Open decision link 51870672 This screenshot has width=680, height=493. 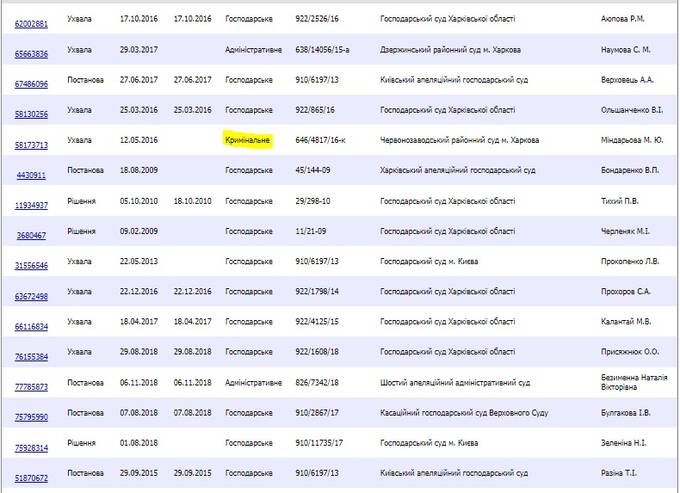(x=30, y=477)
